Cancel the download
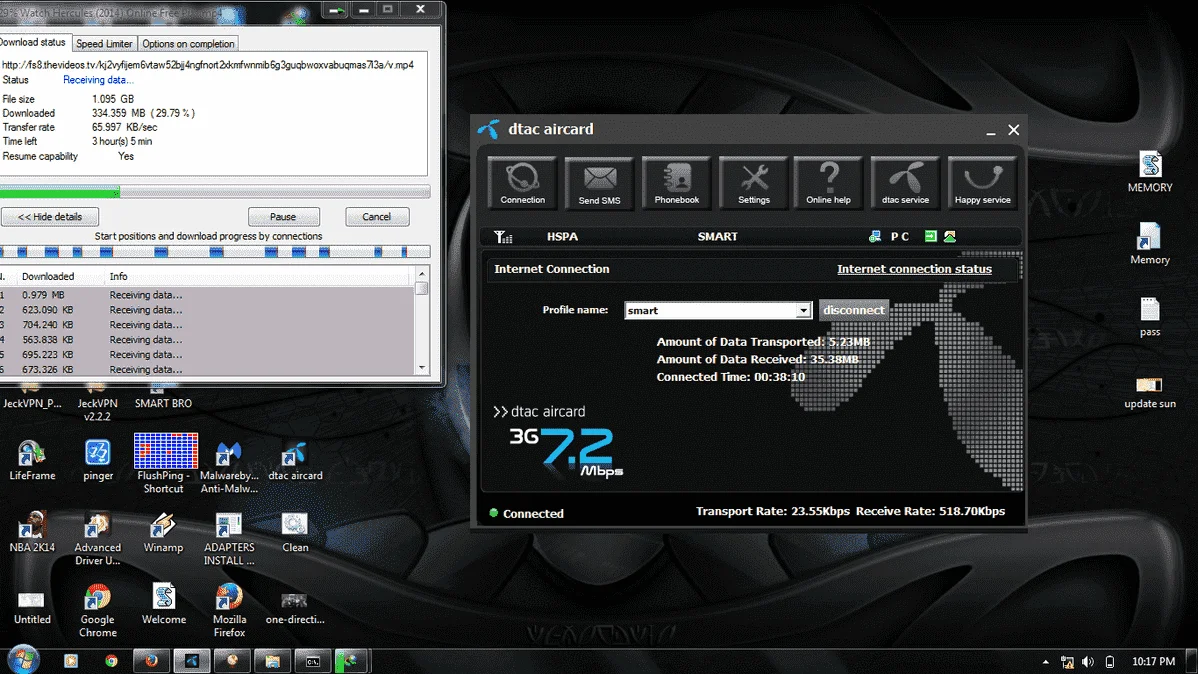This screenshot has width=1198, height=674. [377, 217]
